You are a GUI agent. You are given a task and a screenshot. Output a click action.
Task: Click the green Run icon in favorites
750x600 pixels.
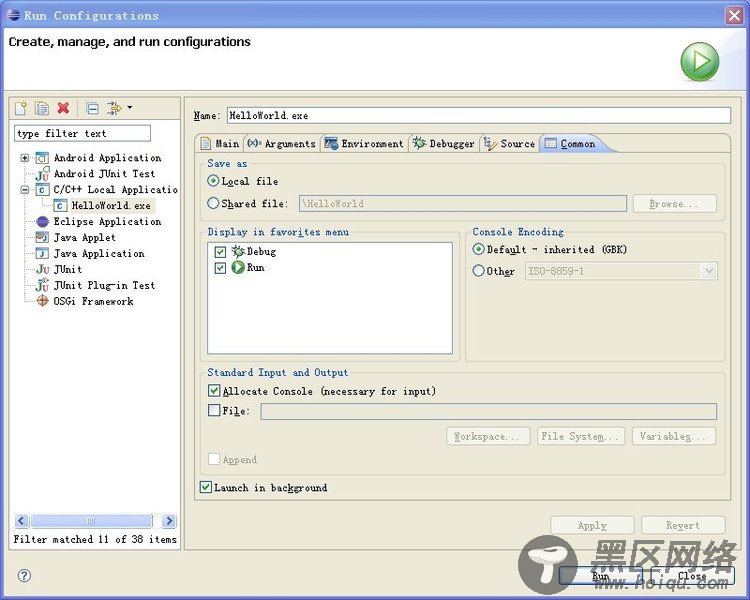[x=238, y=267]
